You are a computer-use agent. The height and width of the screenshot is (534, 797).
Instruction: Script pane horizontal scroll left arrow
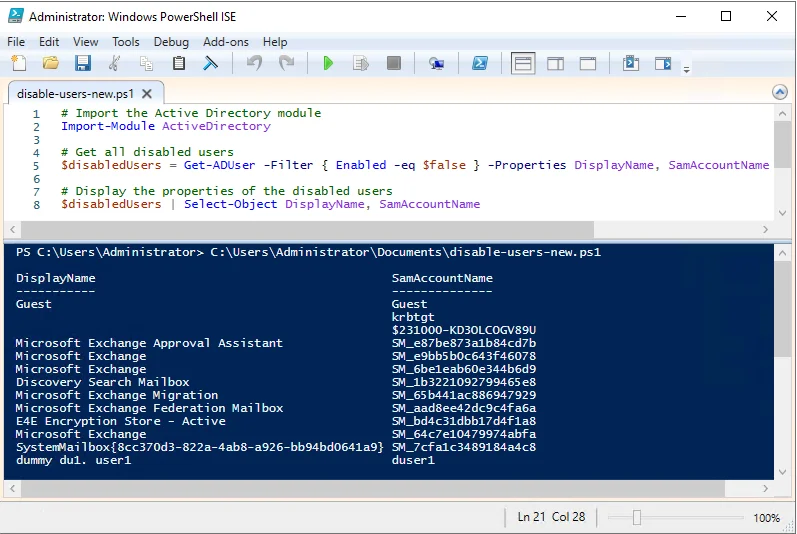point(13,229)
